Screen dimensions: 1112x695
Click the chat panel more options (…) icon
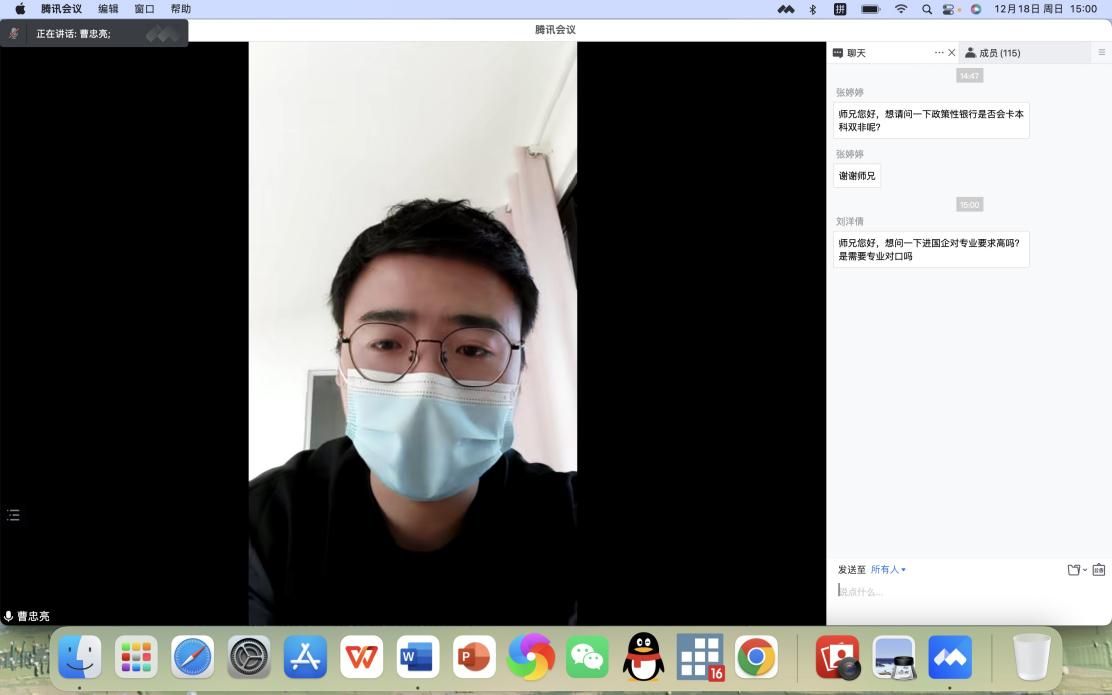(x=938, y=53)
